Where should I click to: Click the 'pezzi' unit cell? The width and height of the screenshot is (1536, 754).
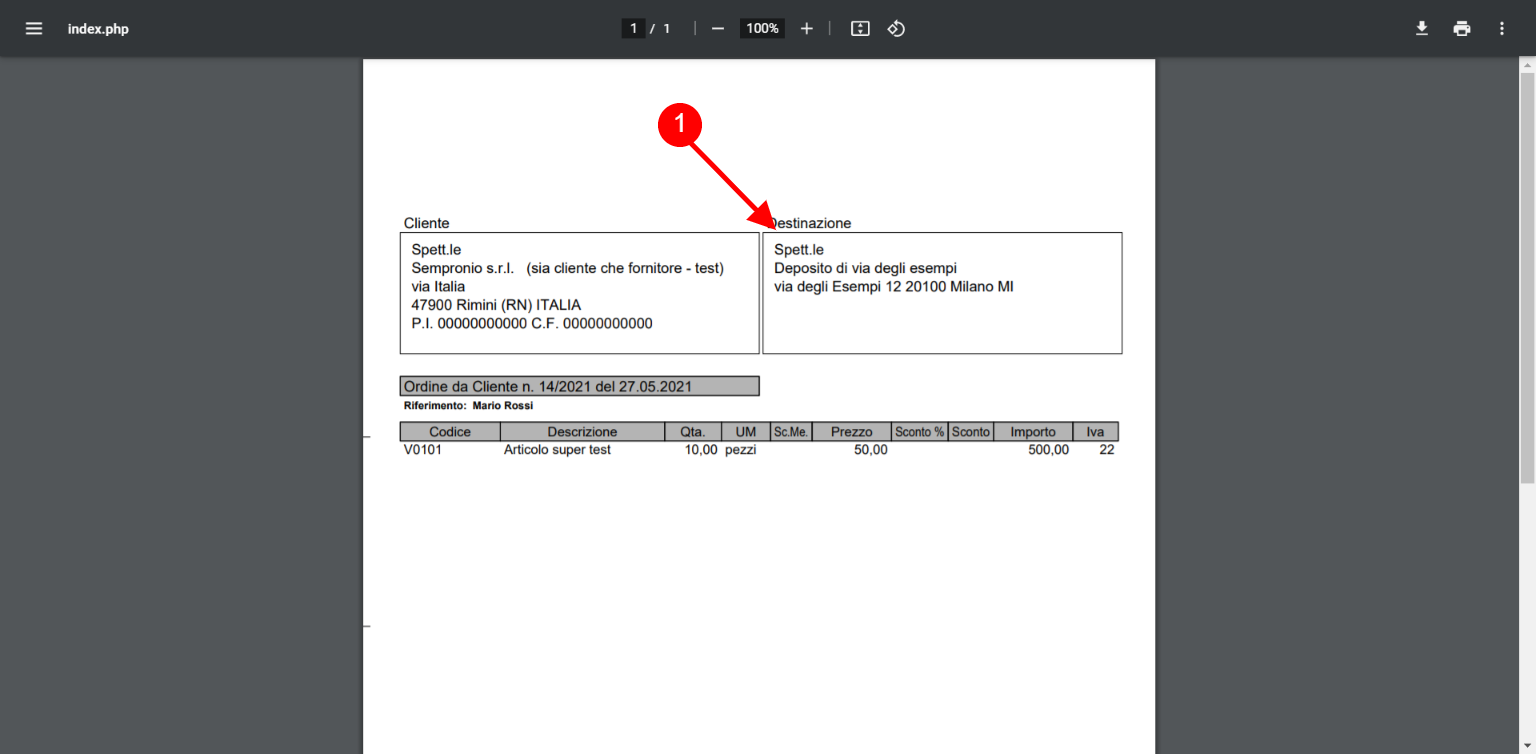[741, 450]
